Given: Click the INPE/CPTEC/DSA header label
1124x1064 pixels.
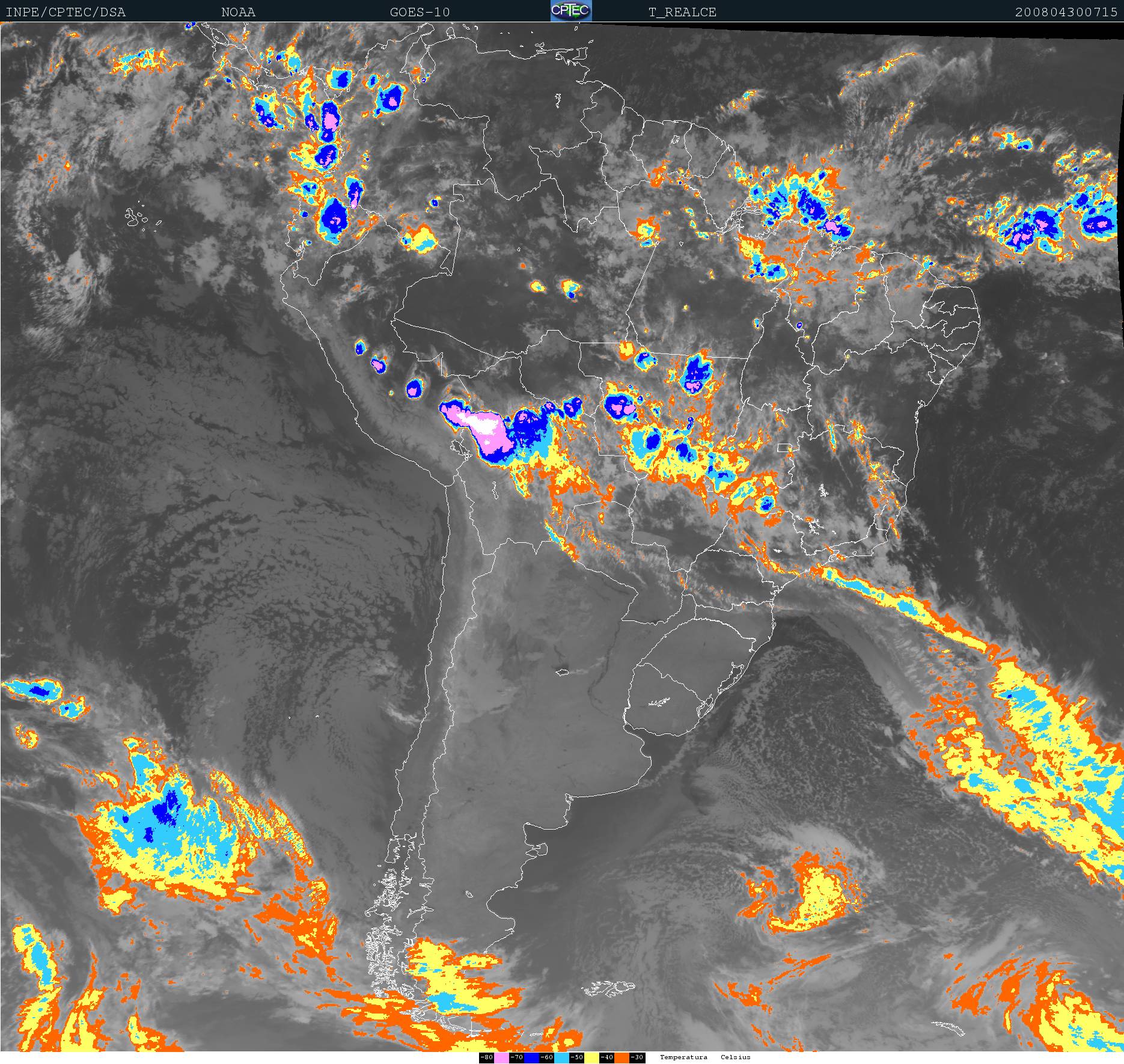Looking at the screenshot, I should point(66,13).
